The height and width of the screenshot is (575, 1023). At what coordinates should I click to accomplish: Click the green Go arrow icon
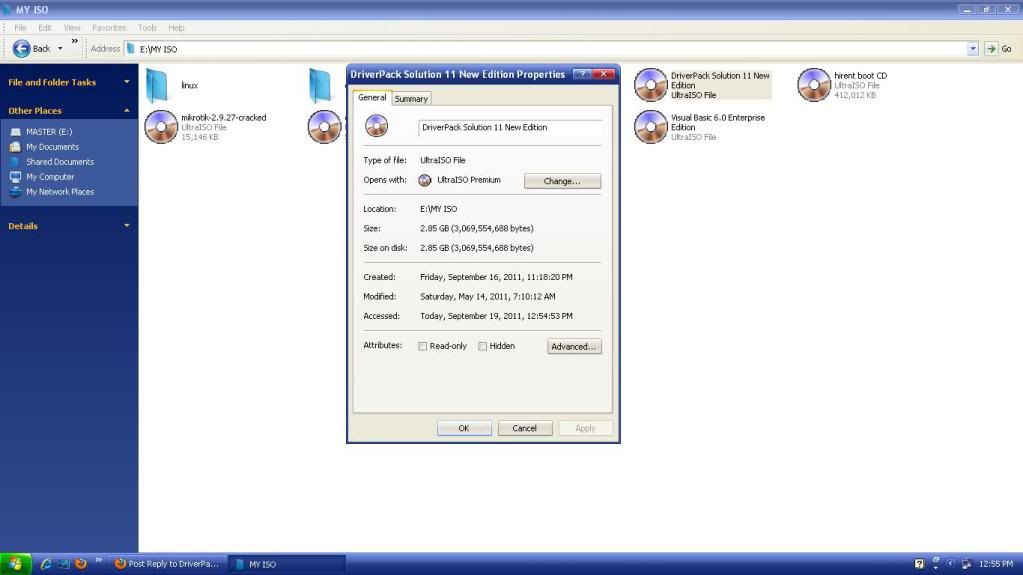991,49
